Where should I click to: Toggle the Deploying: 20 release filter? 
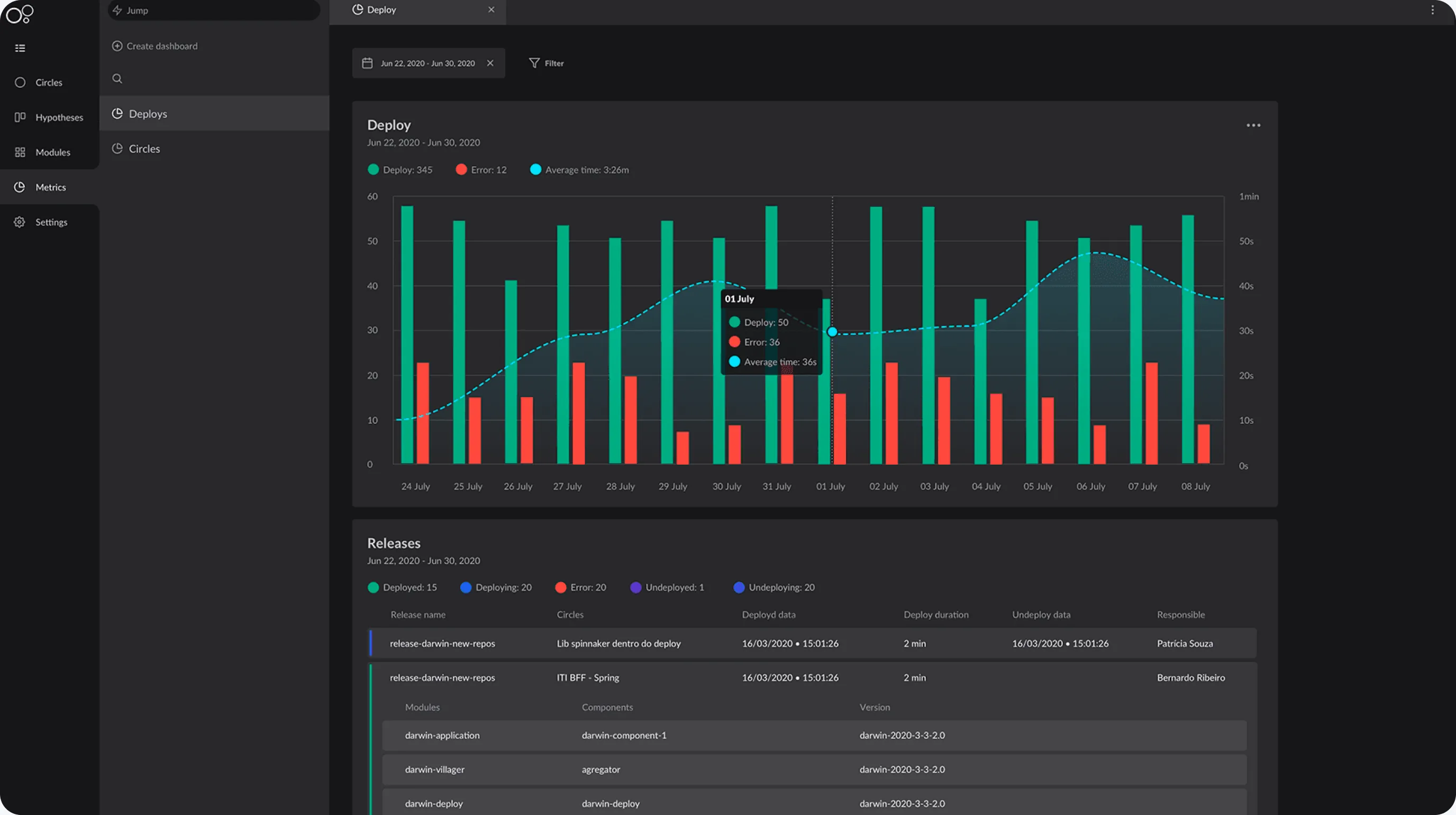tap(496, 588)
